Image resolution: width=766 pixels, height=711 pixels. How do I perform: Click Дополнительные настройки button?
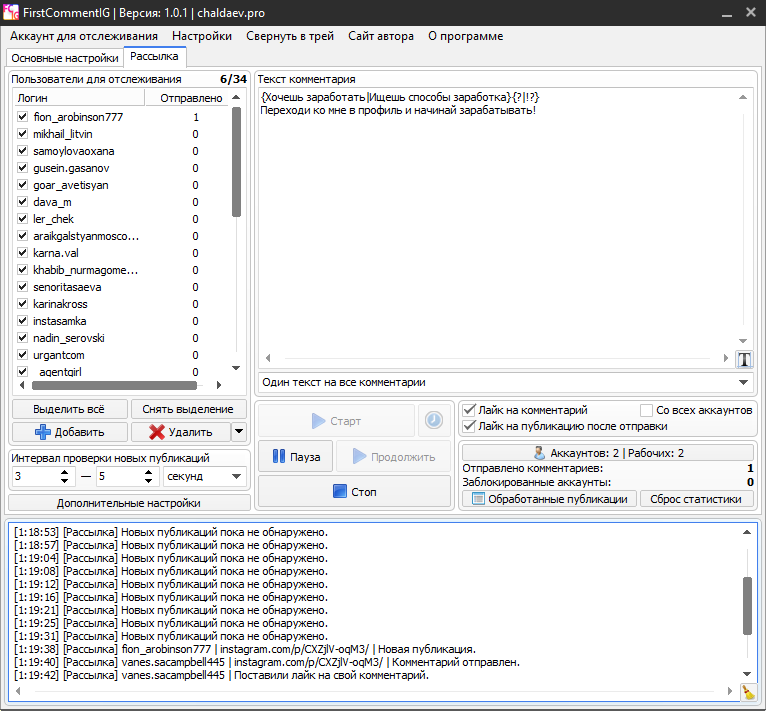(x=128, y=503)
